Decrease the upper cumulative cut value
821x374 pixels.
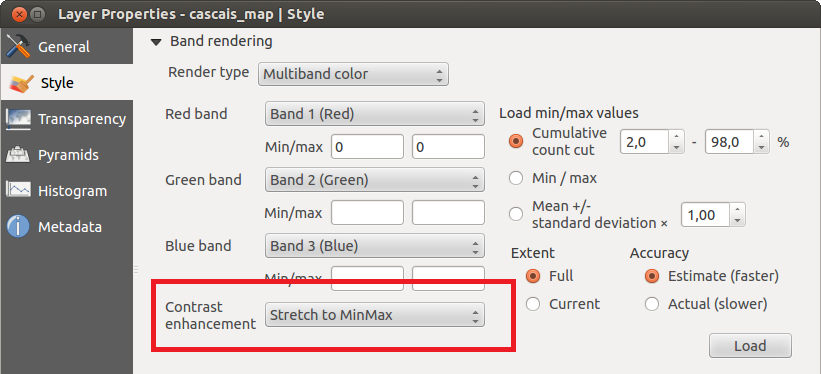point(762,147)
